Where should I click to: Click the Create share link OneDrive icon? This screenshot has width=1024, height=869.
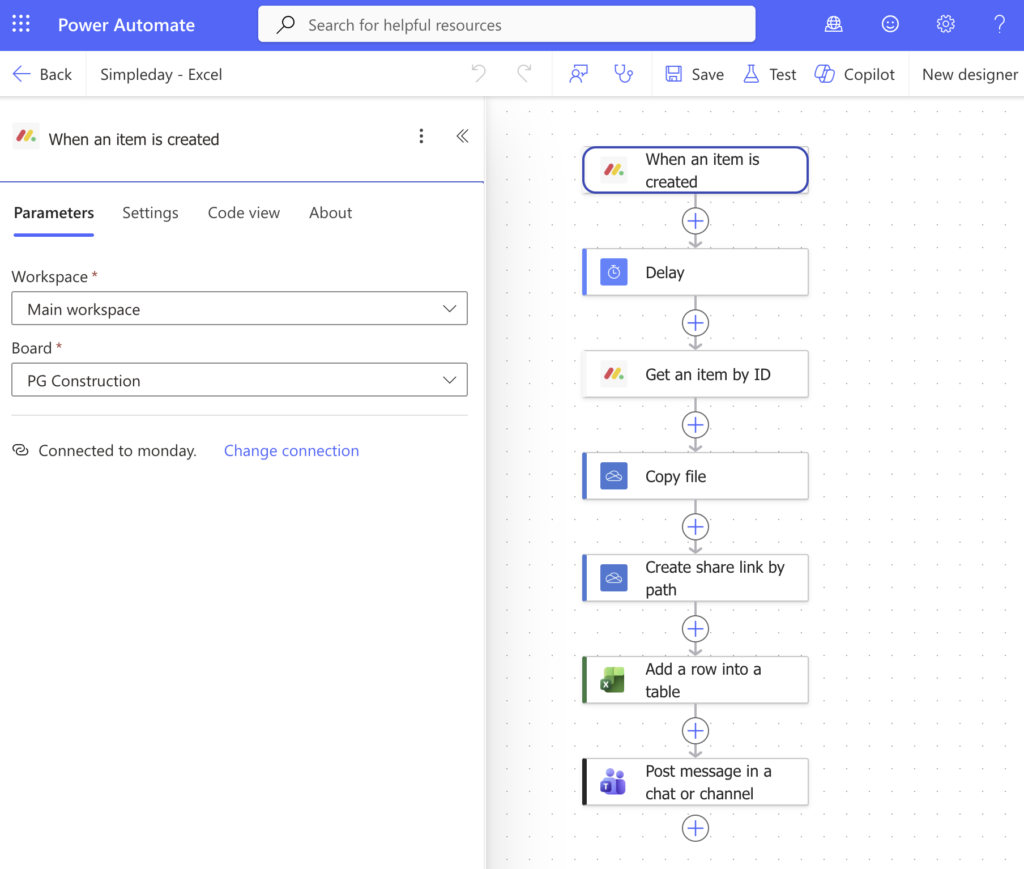click(614, 578)
